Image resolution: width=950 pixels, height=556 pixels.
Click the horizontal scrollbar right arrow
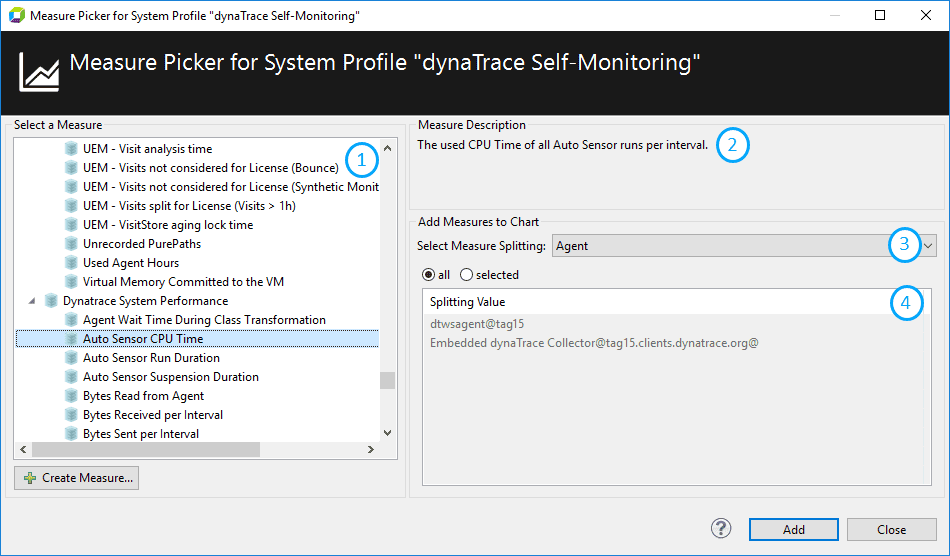(x=371, y=449)
